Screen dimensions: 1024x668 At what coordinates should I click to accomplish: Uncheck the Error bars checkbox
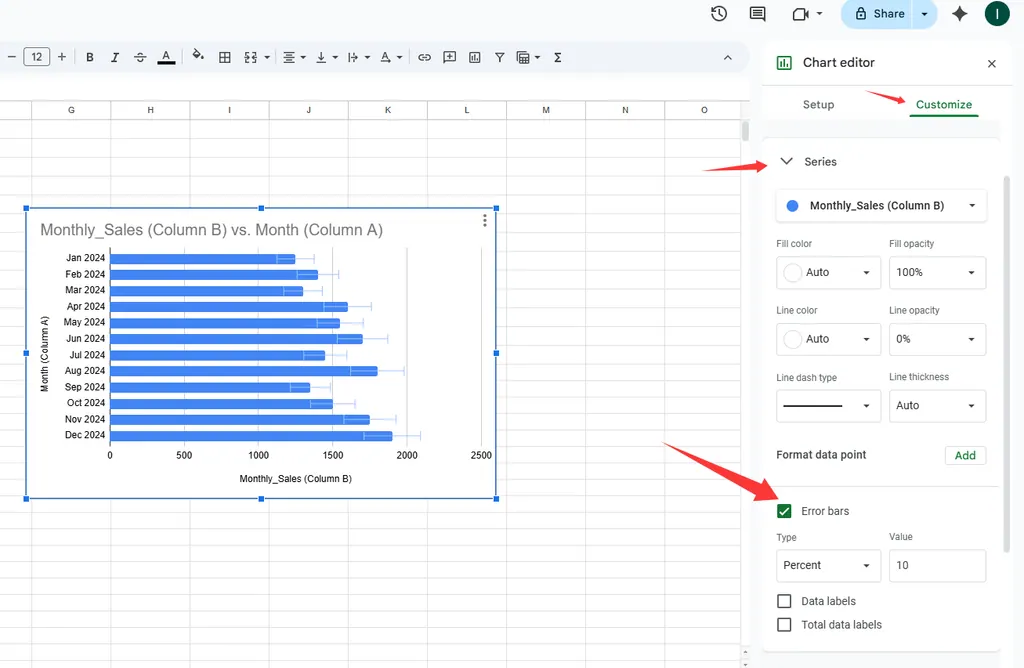pyautogui.click(x=785, y=511)
